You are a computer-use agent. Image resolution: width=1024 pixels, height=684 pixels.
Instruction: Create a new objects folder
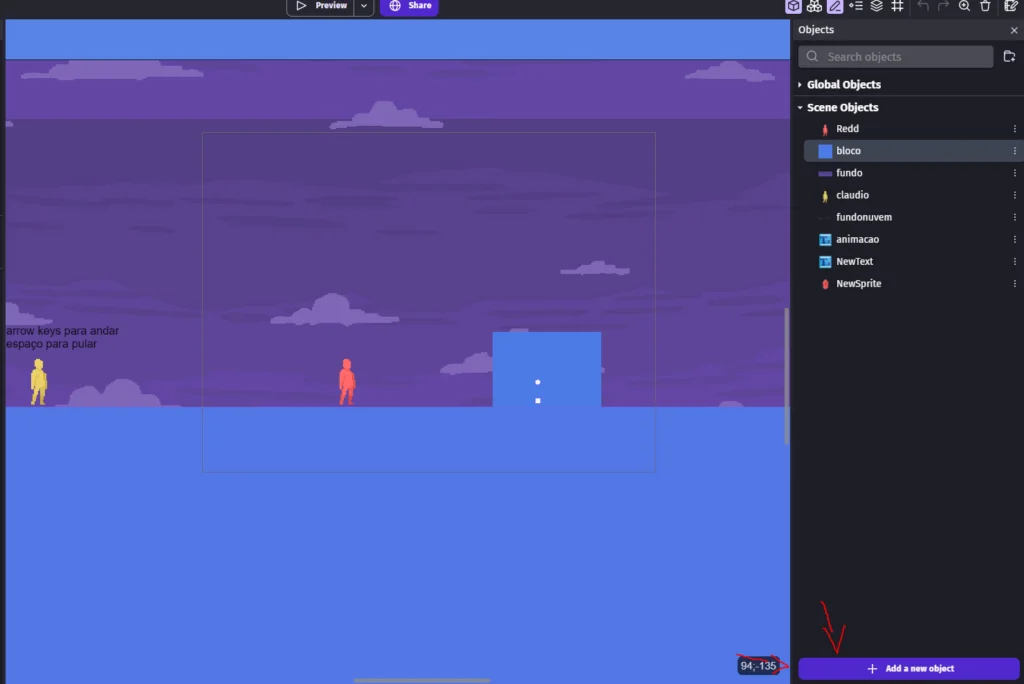pyautogui.click(x=1009, y=56)
